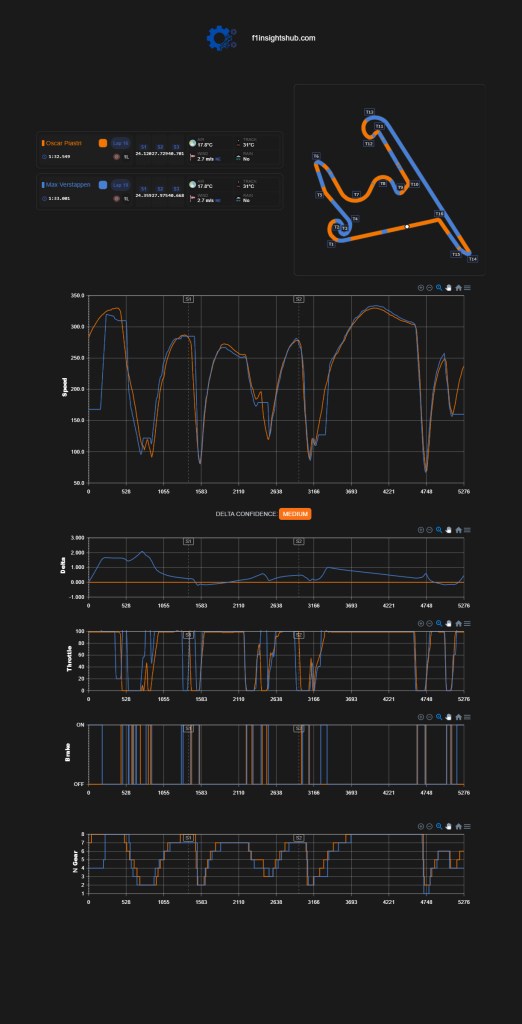Click the blue color swatch beside Max Verstappen
Viewport: 522px width, 1024px height.
coord(103,185)
